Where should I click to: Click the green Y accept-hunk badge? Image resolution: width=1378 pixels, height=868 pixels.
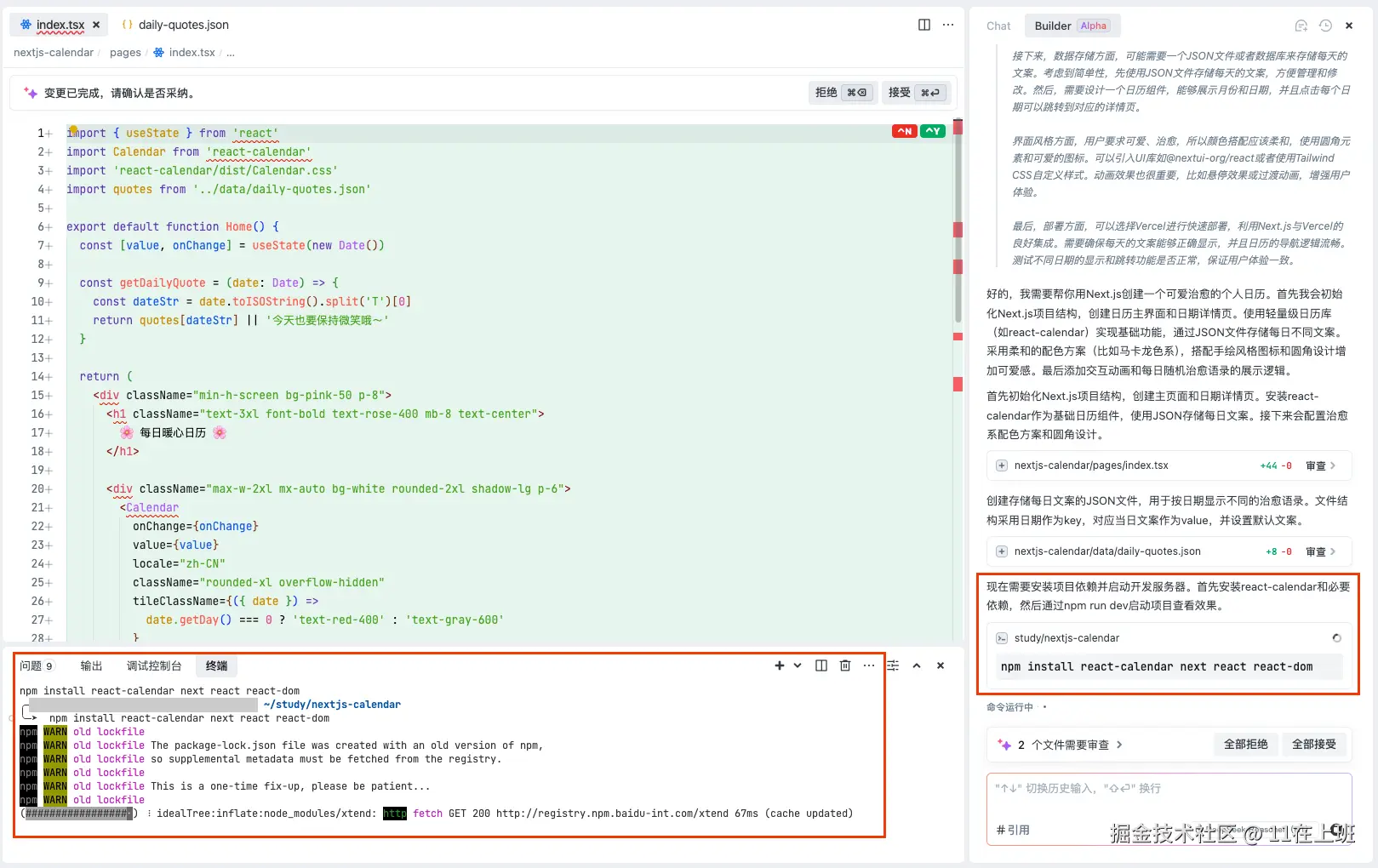tap(933, 131)
